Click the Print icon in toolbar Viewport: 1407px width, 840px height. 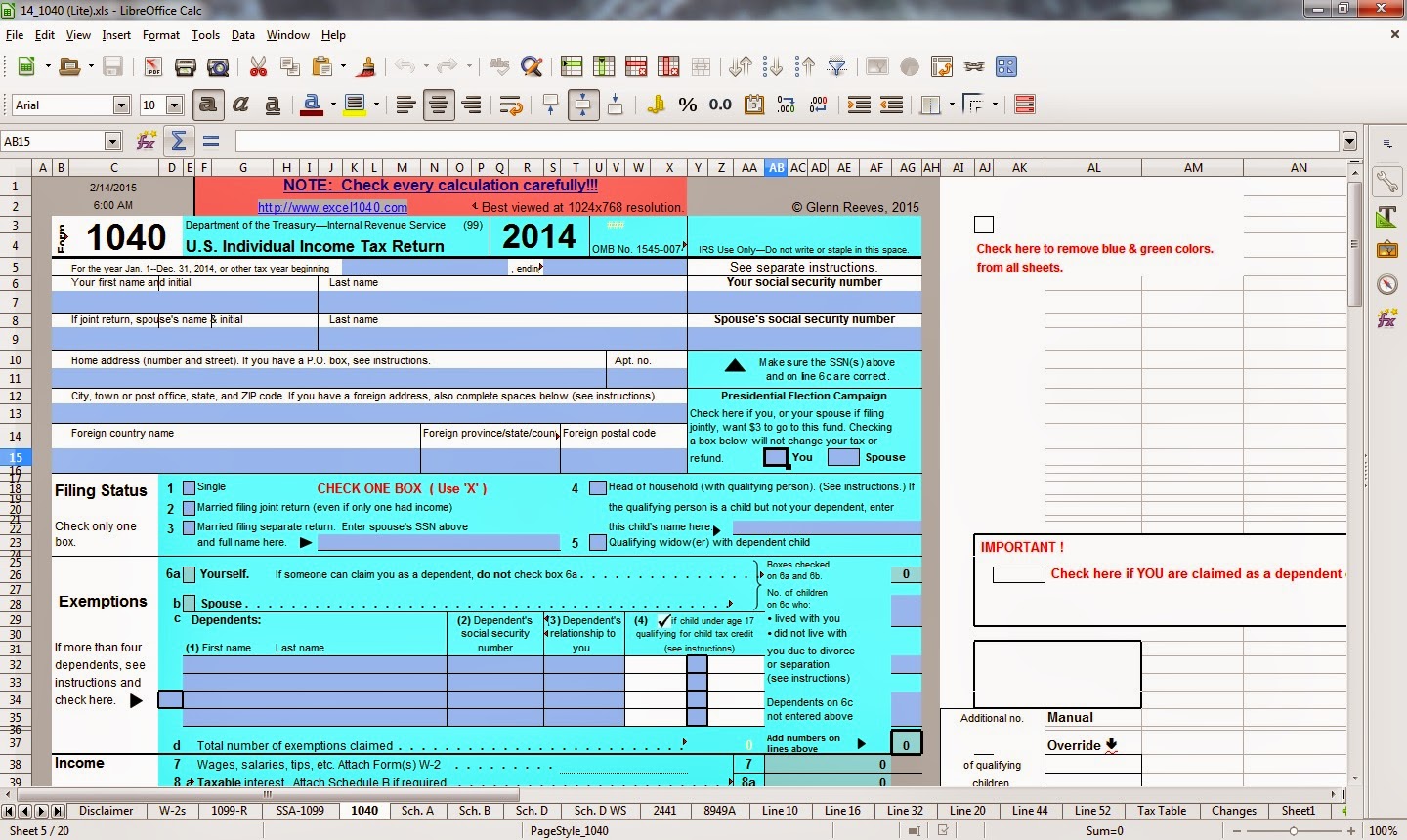pos(186,66)
